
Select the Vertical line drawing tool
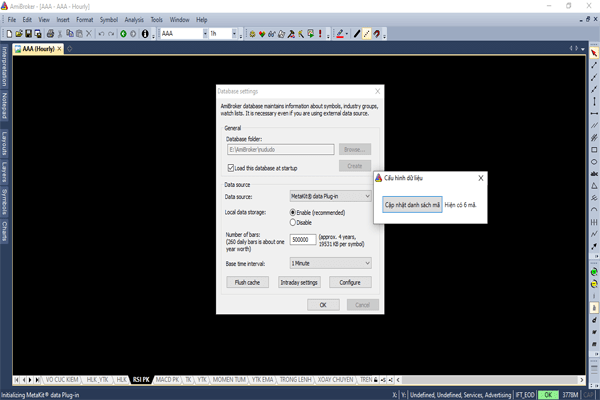[594, 101]
